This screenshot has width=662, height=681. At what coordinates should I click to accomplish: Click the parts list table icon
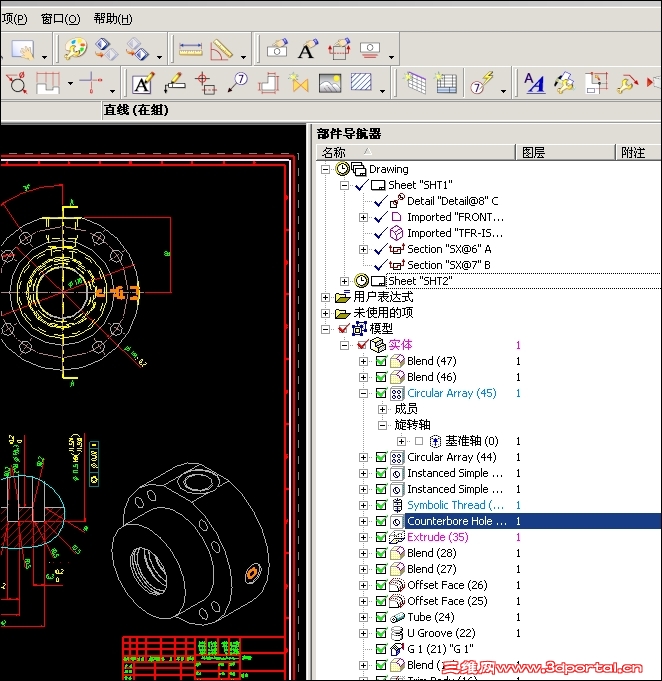point(446,83)
